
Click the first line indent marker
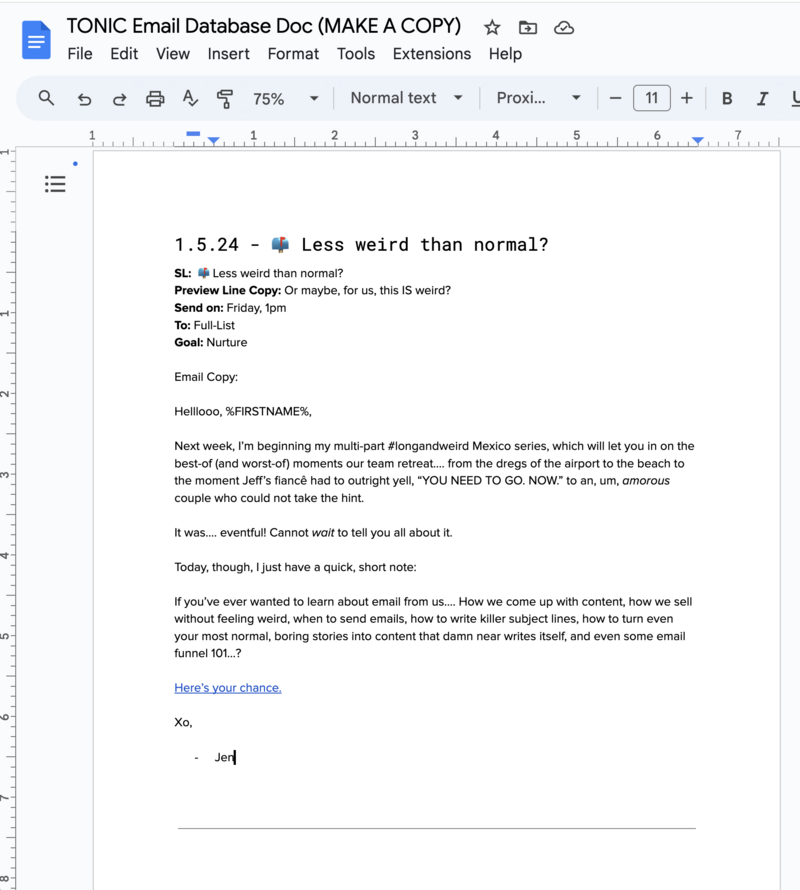click(193, 134)
